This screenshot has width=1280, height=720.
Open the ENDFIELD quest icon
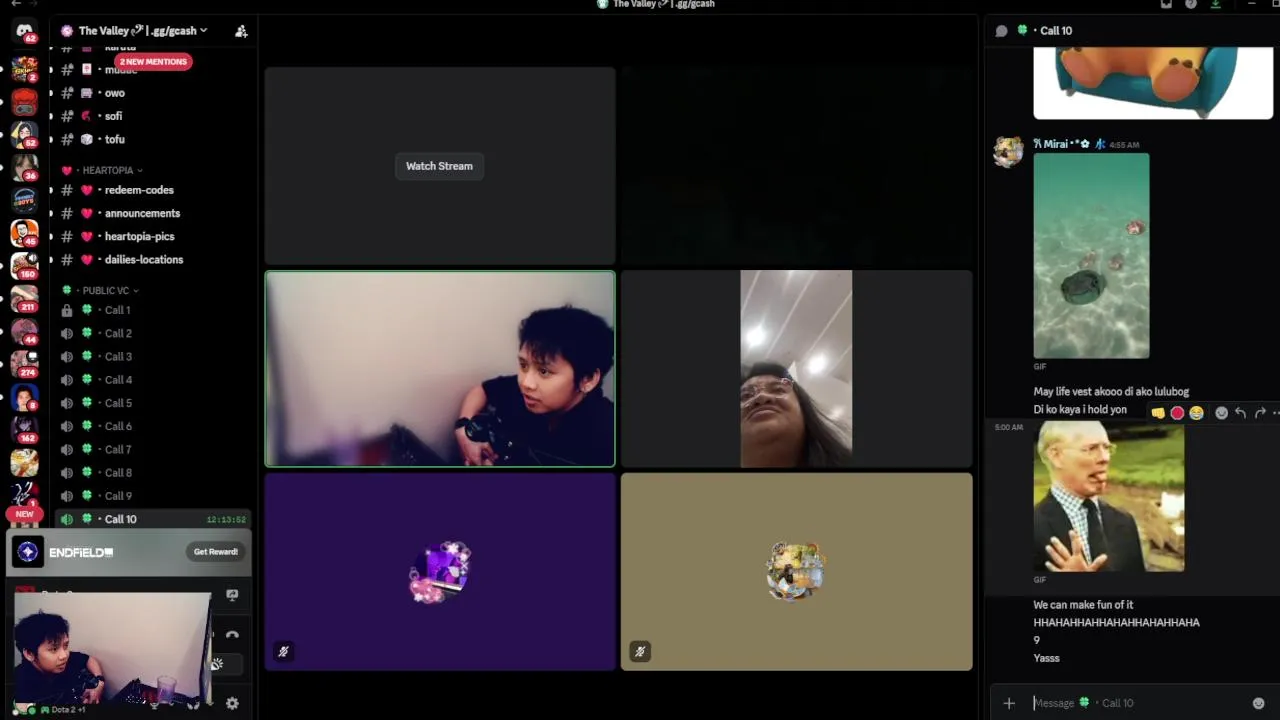pyautogui.click(x=28, y=552)
